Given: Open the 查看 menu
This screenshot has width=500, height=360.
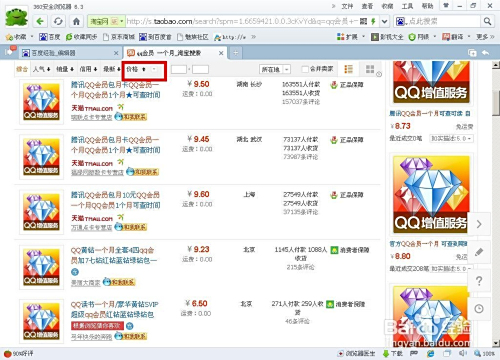Looking at the screenshot, I should point(367,6).
